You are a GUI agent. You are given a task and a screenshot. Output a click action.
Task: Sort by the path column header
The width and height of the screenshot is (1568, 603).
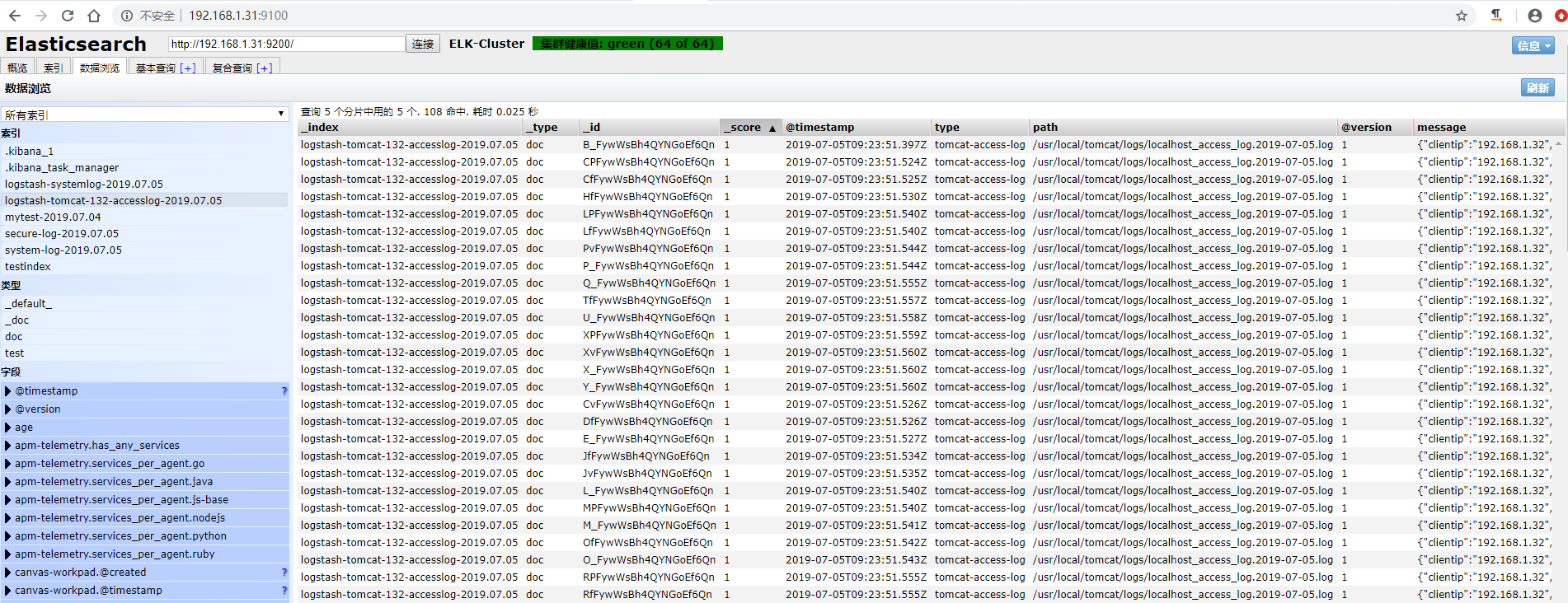[1183, 128]
